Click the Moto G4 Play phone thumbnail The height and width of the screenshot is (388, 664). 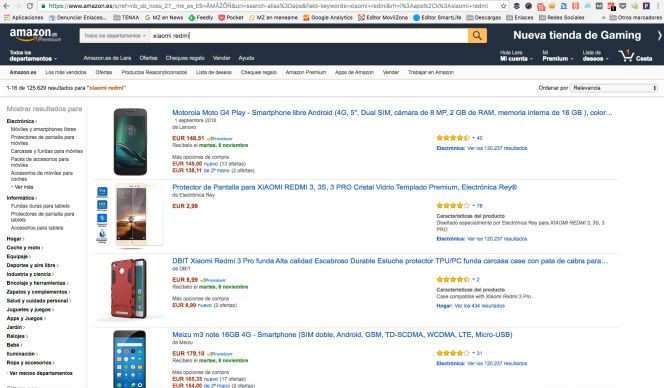pyautogui.click(x=130, y=141)
